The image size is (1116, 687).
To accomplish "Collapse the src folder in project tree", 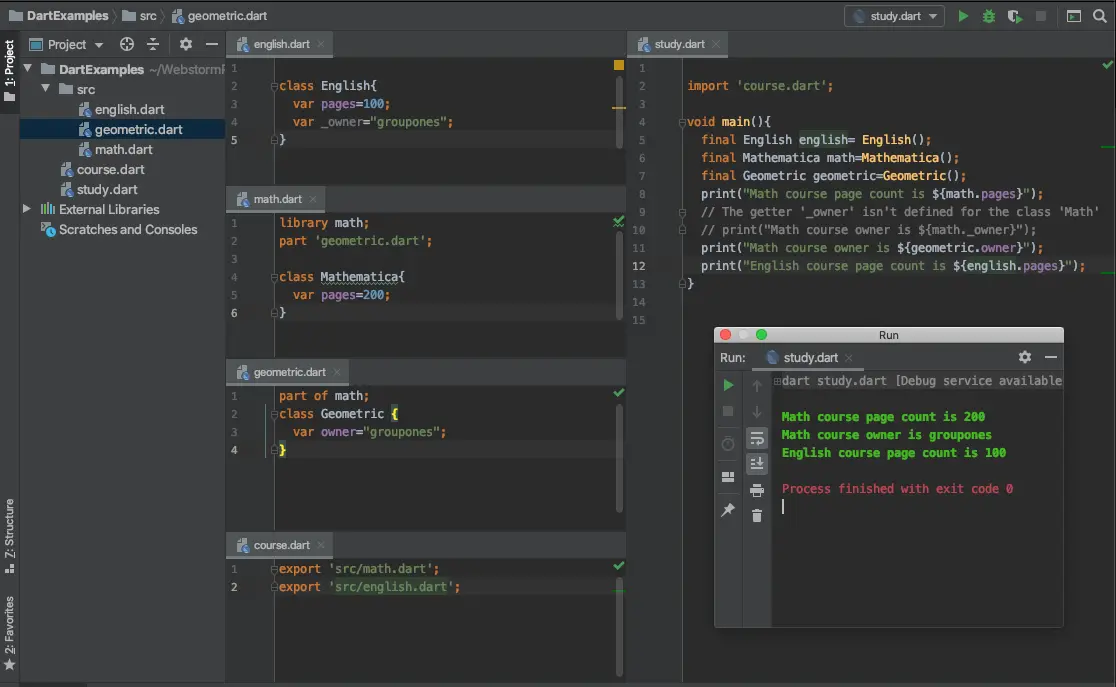I will point(45,89).
